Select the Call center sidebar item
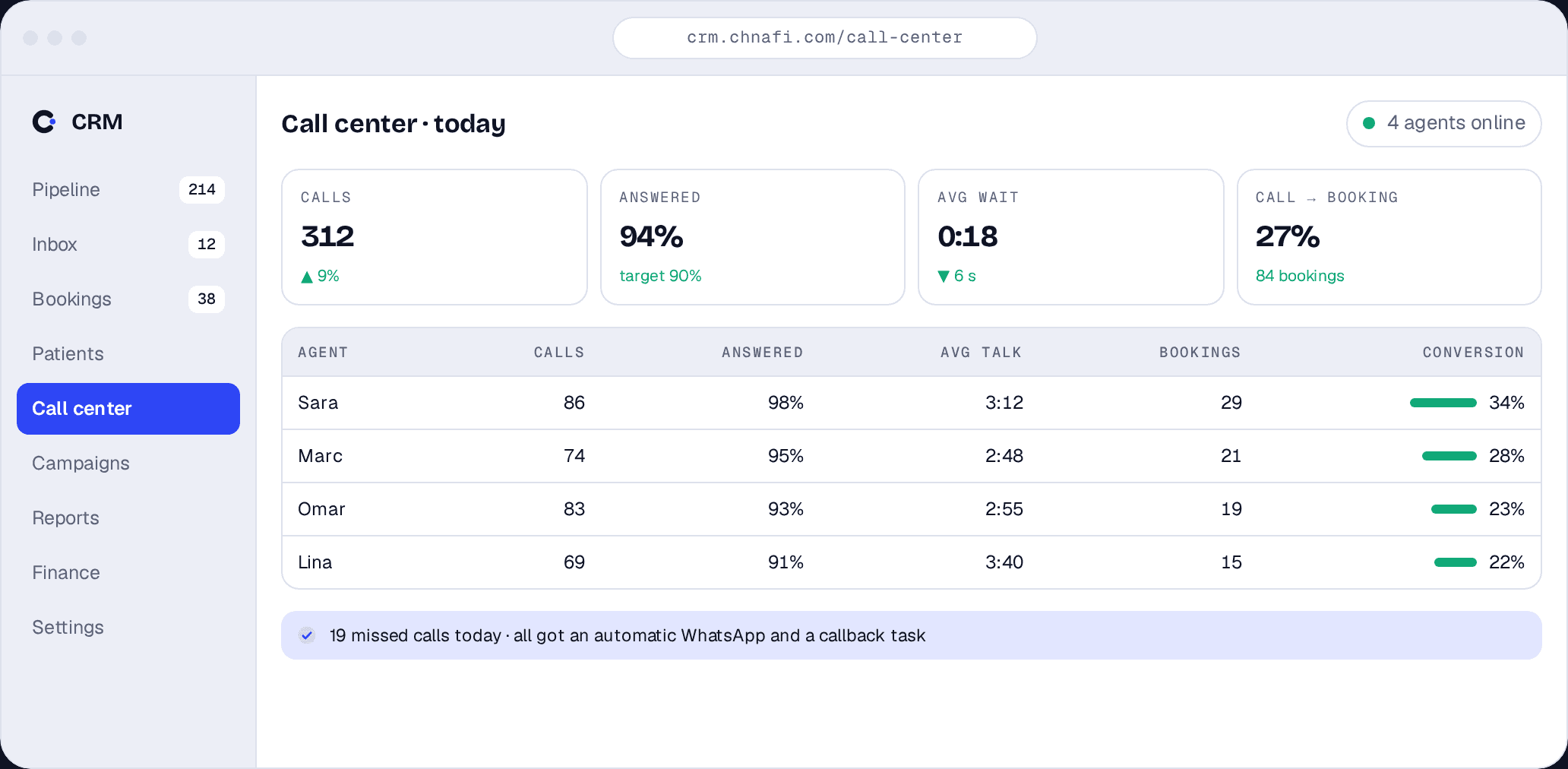Screen dimensions: 1568x769 128,409
